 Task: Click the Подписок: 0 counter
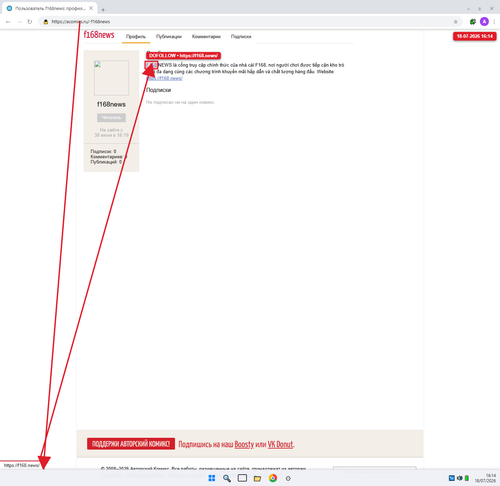click(x=103, y=151)
